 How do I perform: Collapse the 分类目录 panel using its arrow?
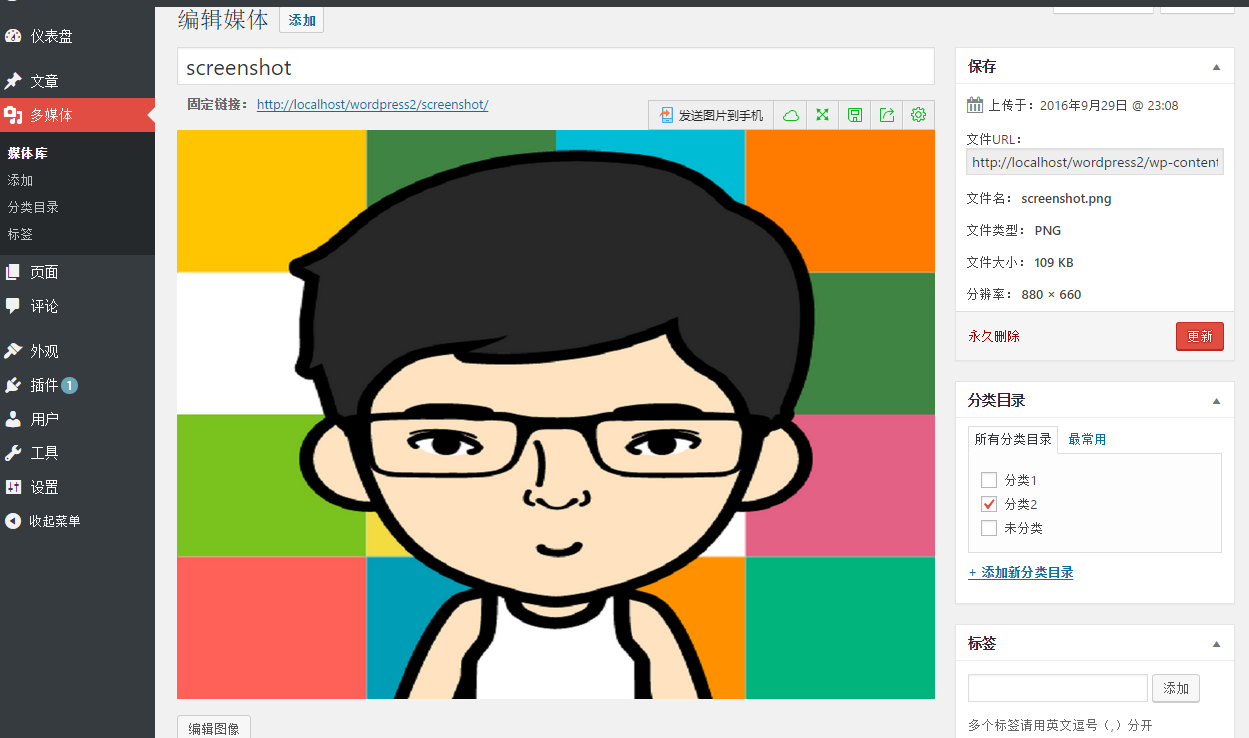pos(1216,401)
